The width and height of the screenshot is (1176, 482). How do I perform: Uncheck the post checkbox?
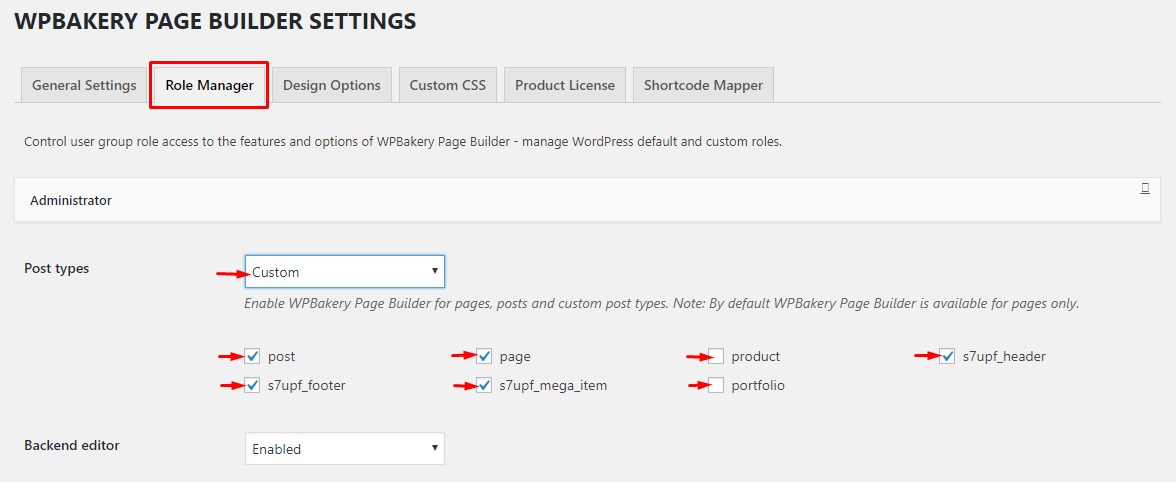[x=252, y=356]
